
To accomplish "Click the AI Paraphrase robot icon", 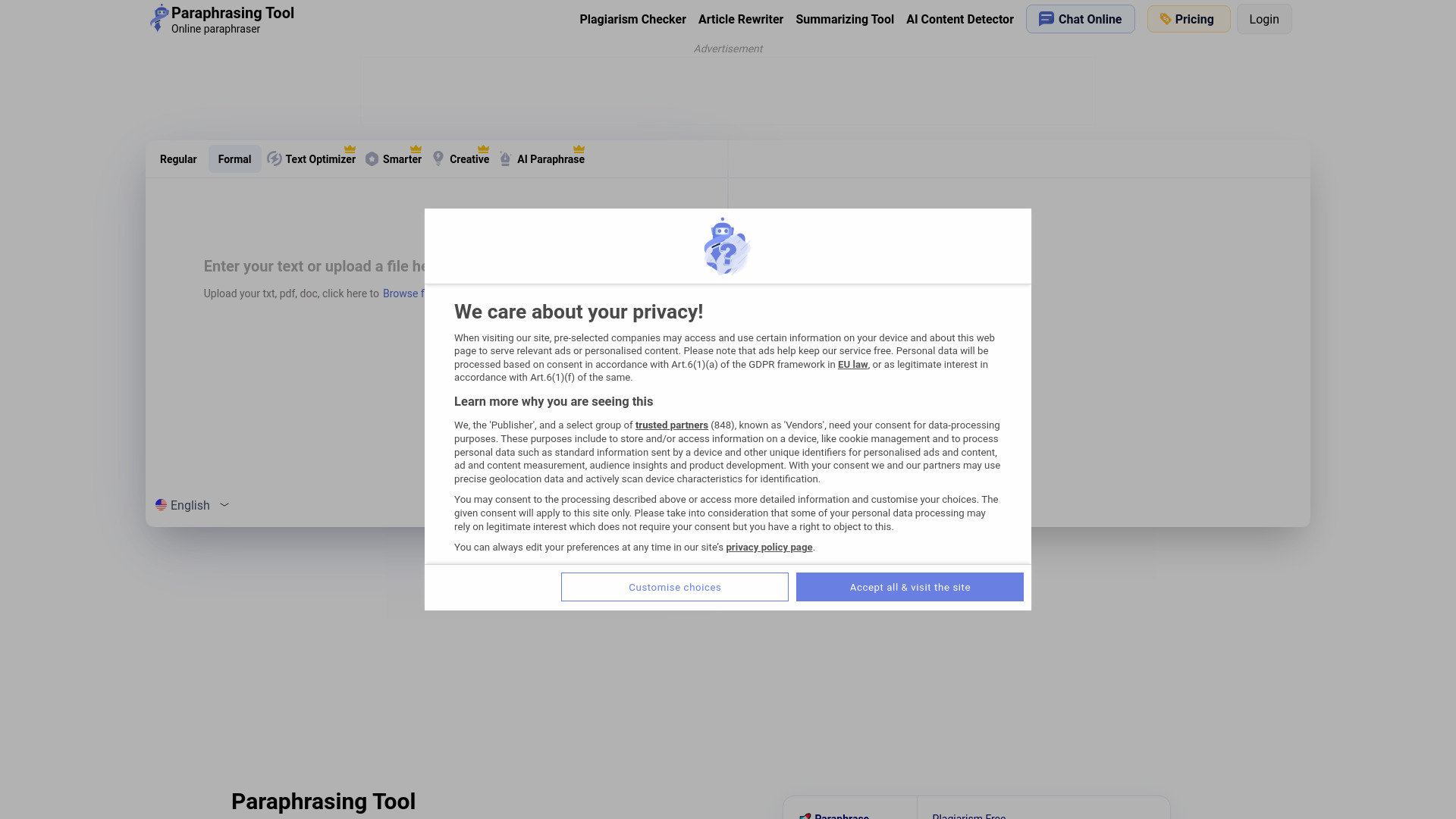I will tap(505, 159).
